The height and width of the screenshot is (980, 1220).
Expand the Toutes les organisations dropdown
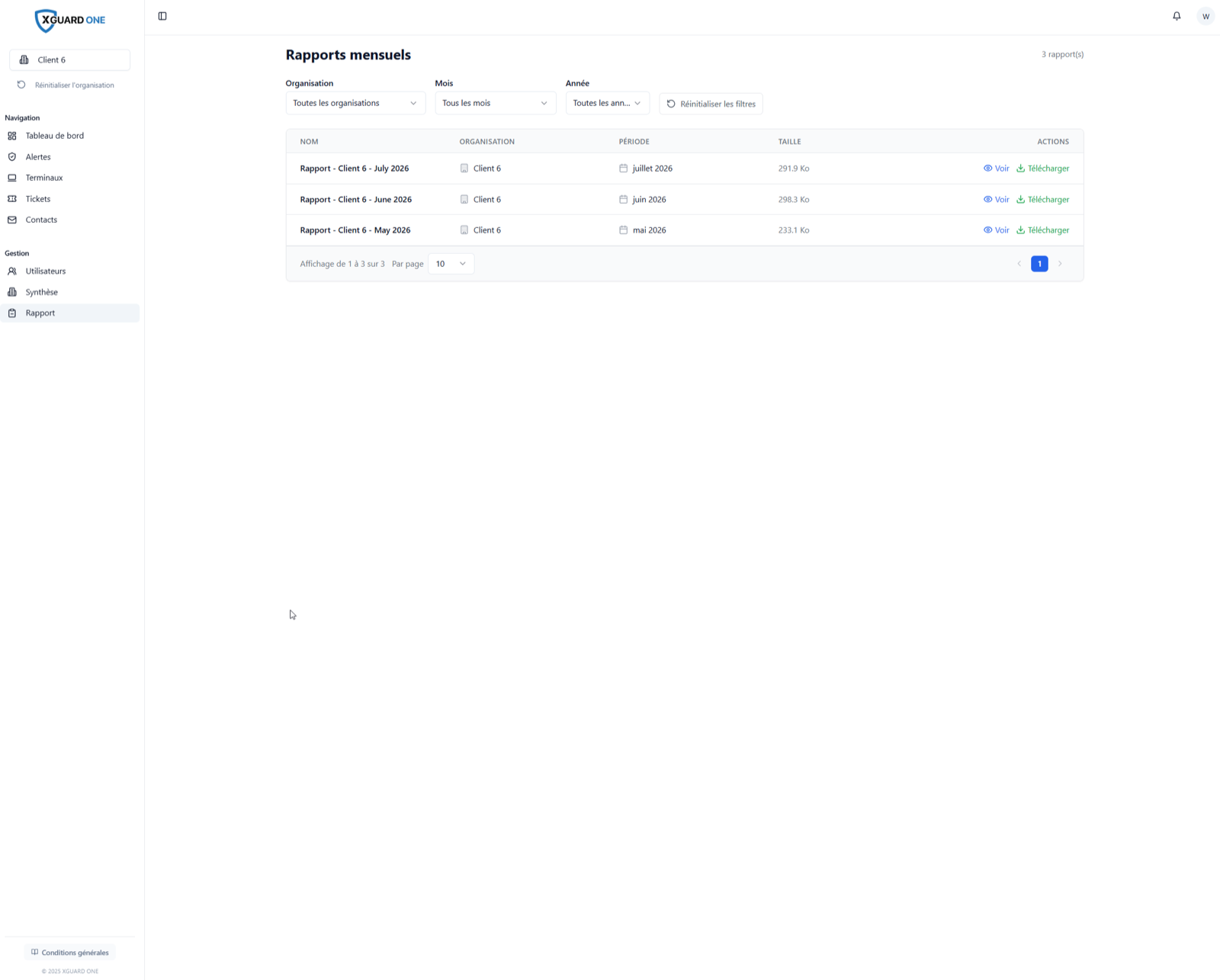tap(355, 103)
